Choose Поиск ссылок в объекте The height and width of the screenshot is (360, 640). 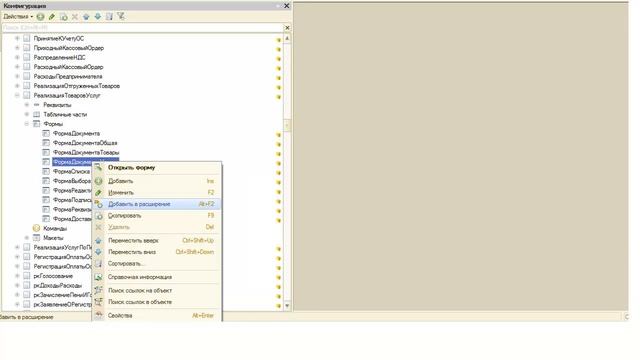(x=157, y=302)
